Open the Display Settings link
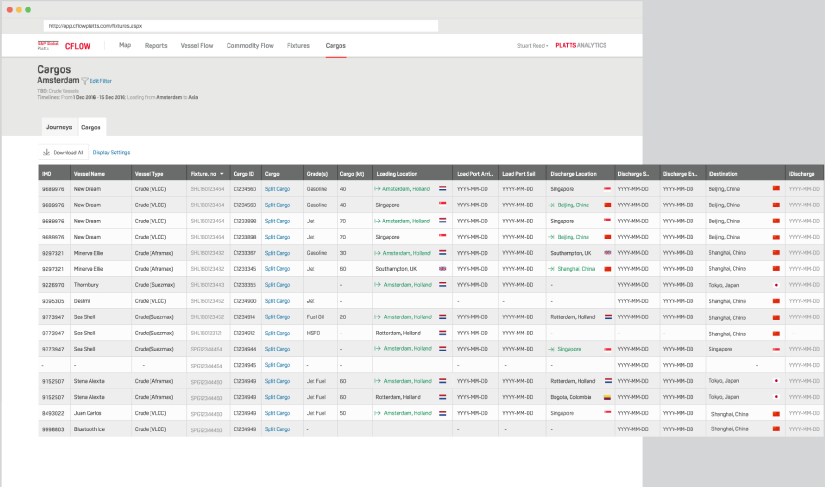The image size is (825, 487). tap(112, 153)
